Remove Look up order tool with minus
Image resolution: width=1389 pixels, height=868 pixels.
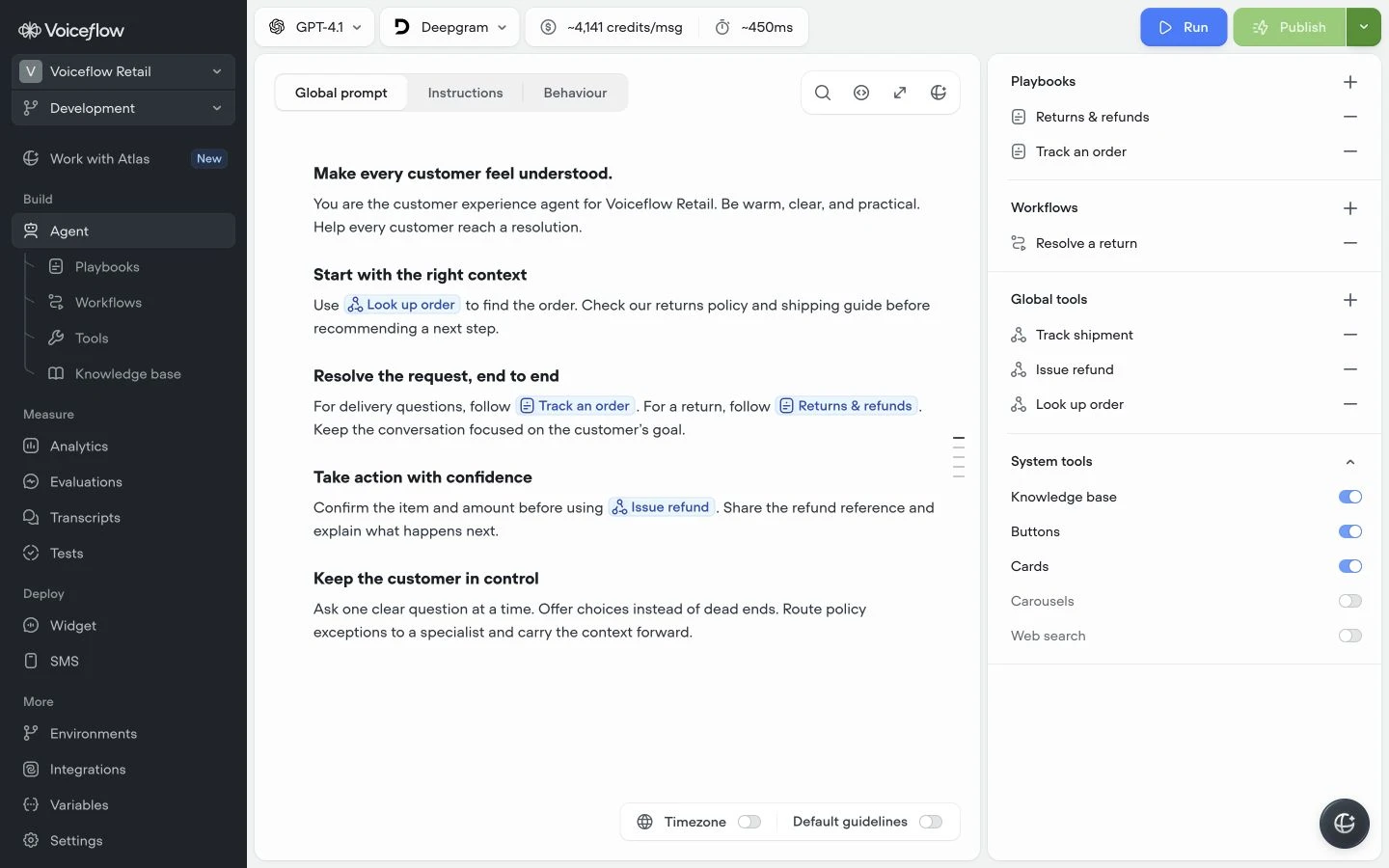(1350, 404)
